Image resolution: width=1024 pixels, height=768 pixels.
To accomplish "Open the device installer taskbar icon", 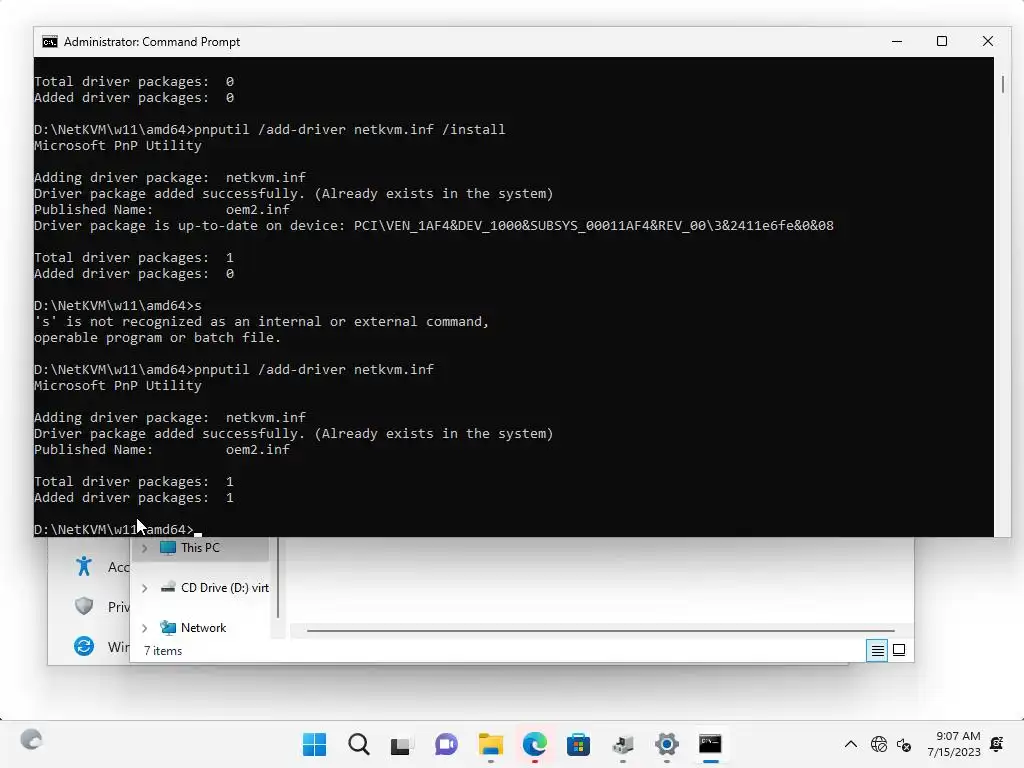I will (622, 744).
